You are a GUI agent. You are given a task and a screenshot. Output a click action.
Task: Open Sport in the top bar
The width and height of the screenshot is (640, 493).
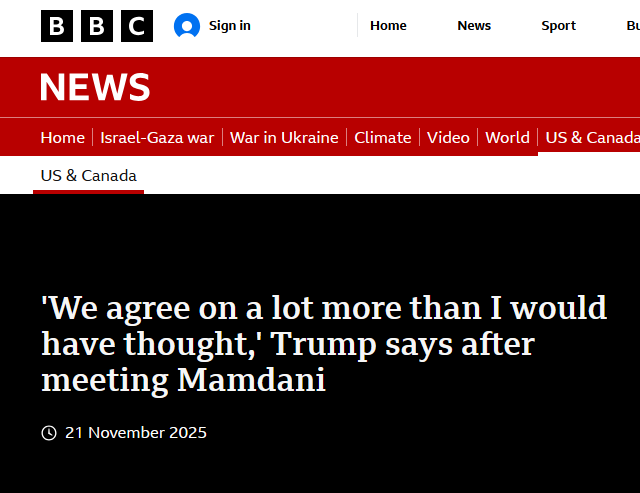558,26
